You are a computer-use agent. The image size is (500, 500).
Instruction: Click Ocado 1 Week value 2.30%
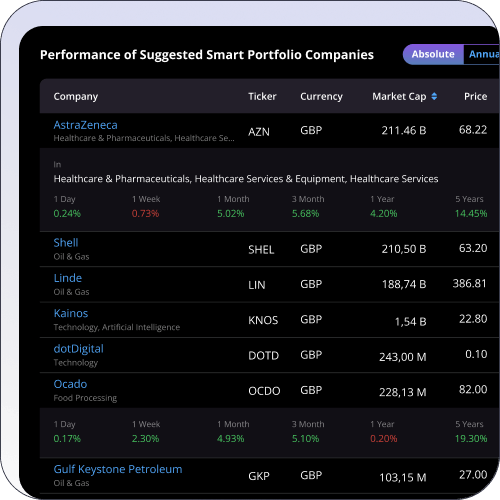(145, 438)
